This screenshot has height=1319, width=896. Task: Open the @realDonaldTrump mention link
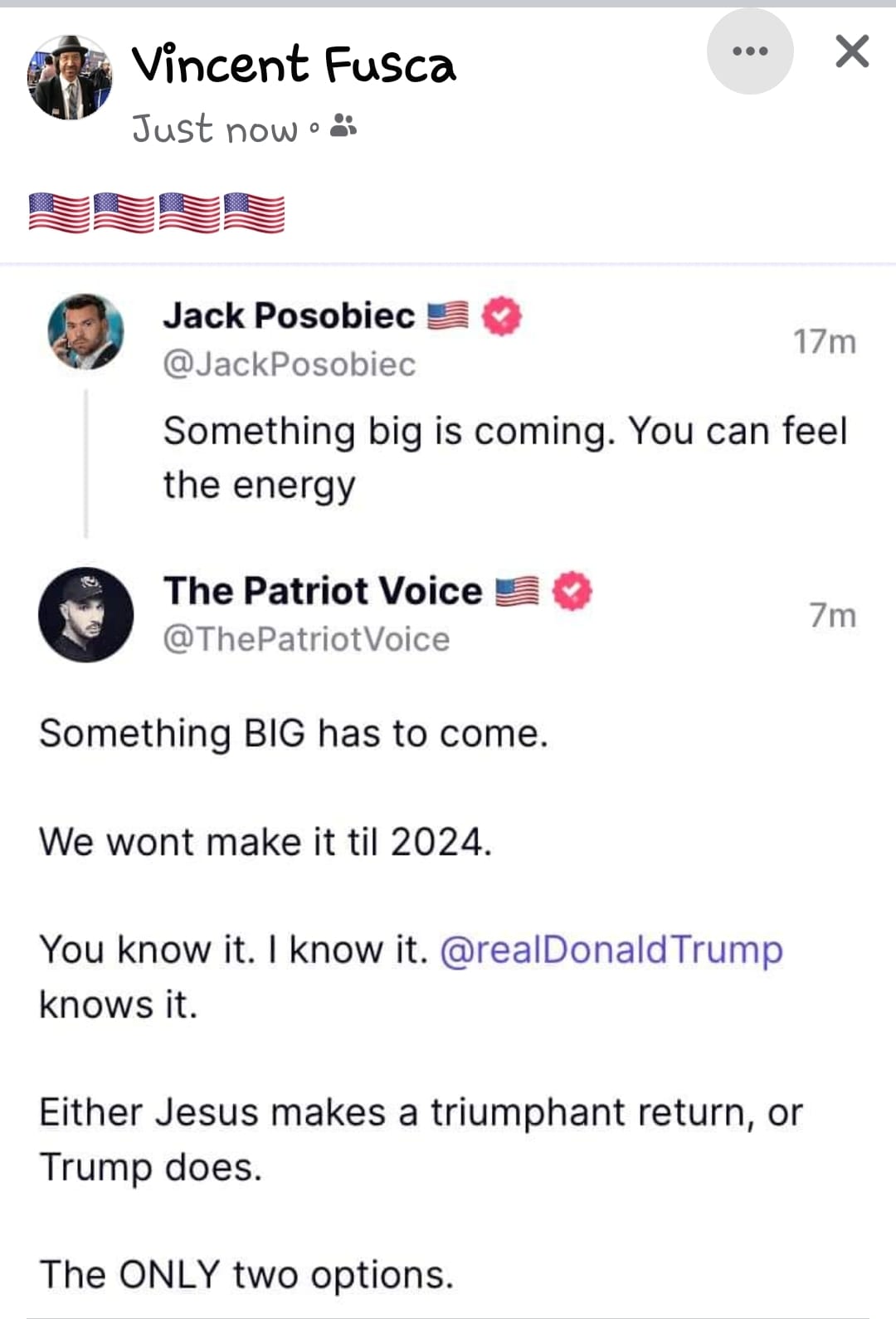pos(611,950)
